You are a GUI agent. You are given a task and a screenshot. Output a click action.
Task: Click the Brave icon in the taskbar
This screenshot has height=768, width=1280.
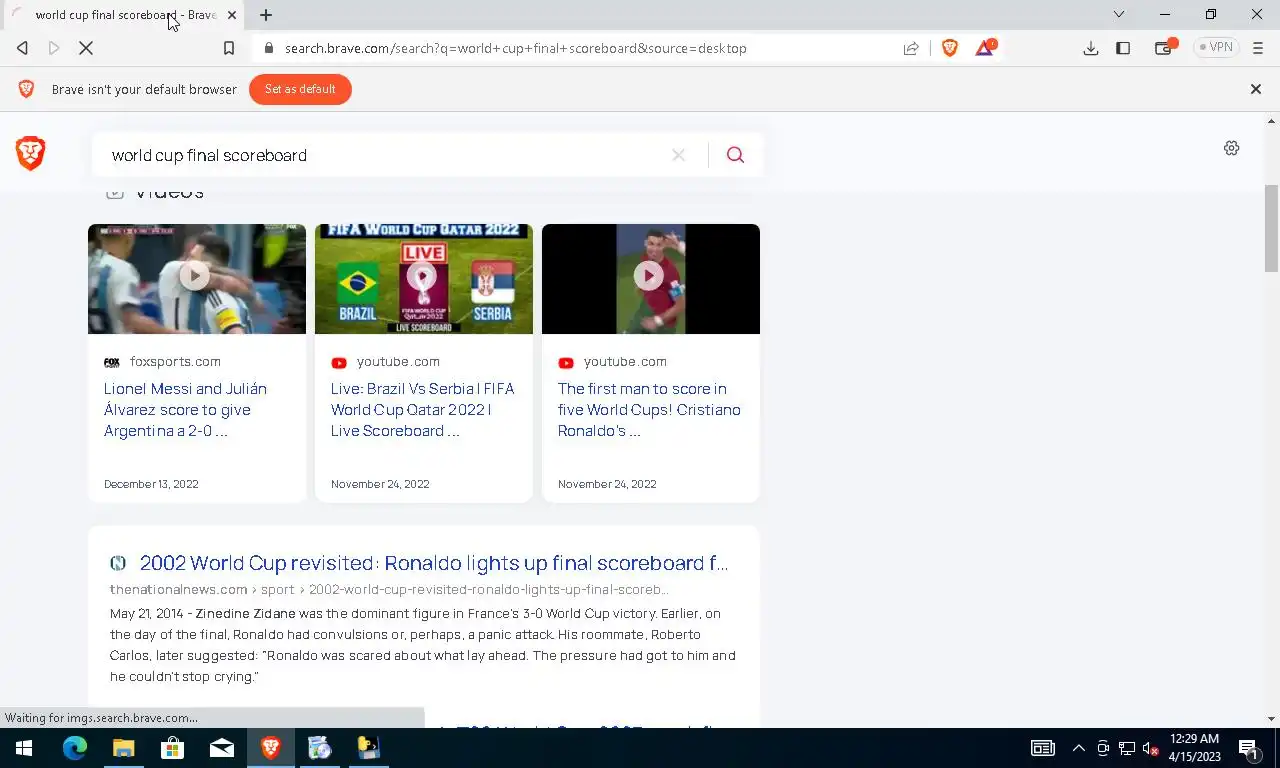(x=270, y=748)
